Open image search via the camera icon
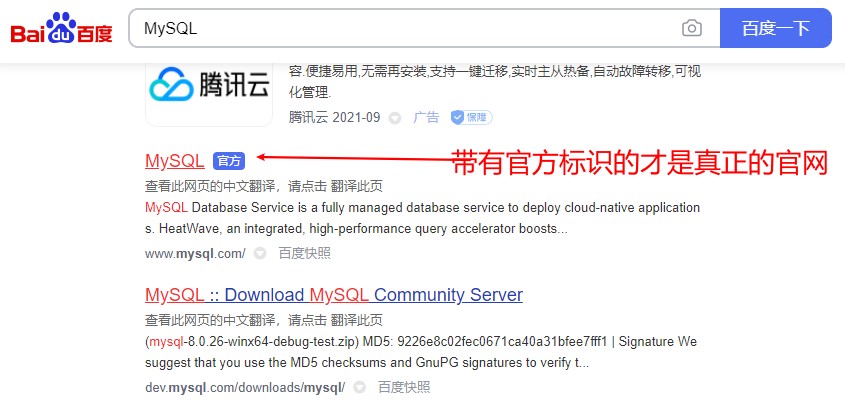Screen dimensions: 845x413 pyautogui.click(x=692, y=28)
